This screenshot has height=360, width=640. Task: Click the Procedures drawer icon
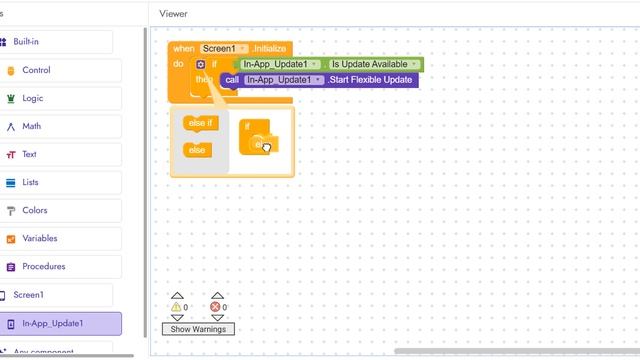11,267
